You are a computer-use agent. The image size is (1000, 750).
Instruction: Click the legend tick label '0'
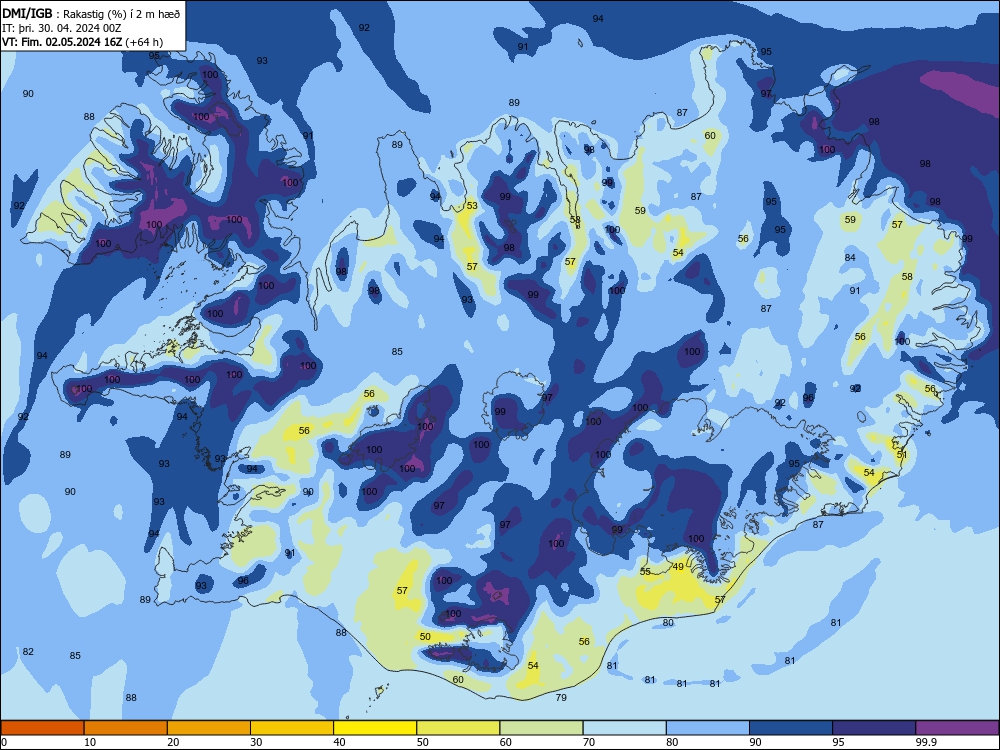[x=4, y=742]
